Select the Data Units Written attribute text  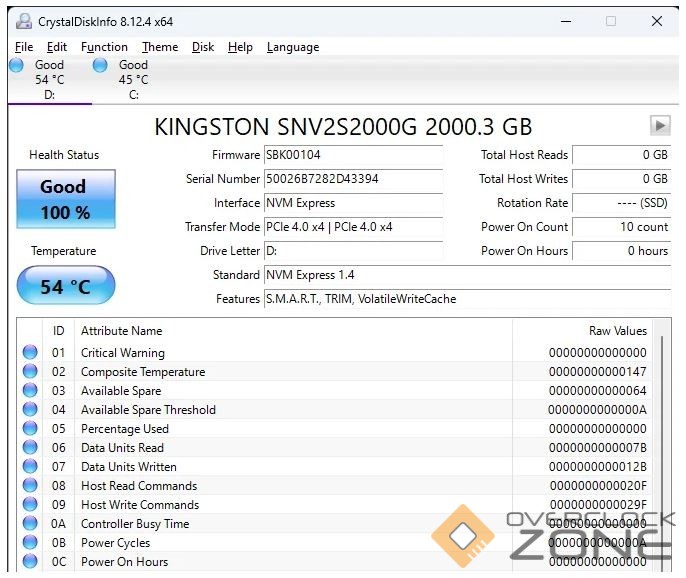129,467
